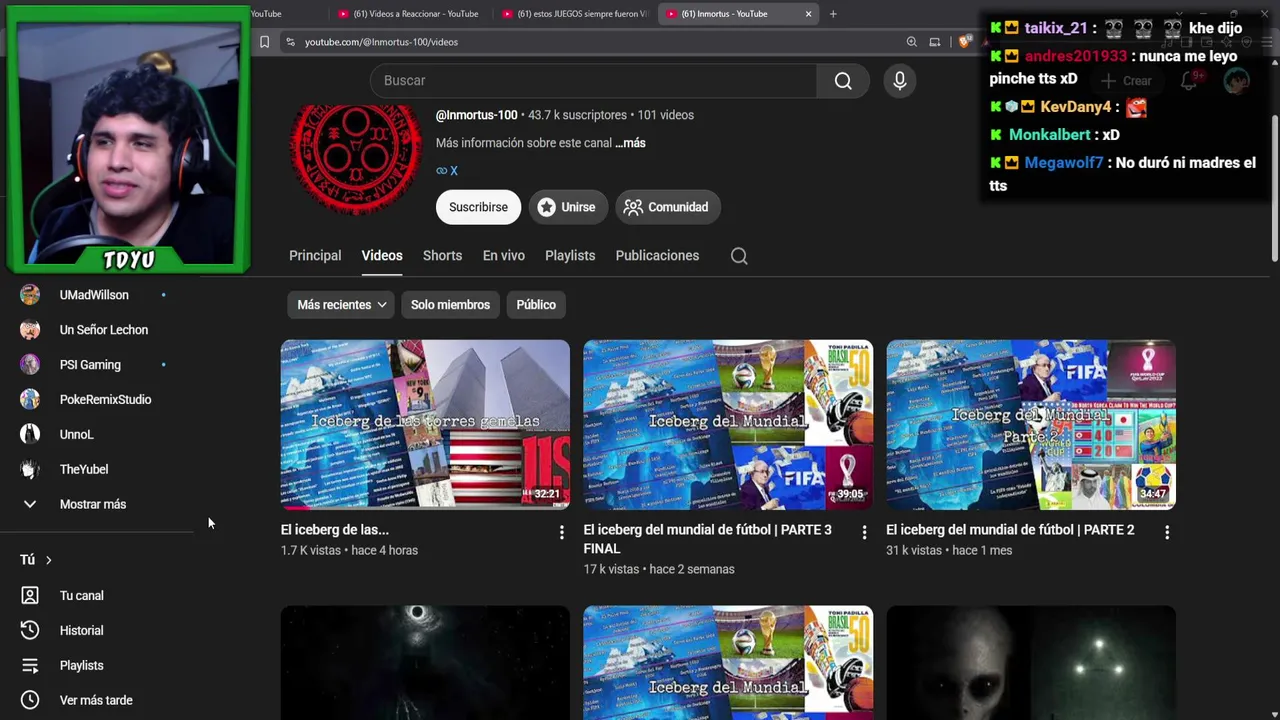
Task: Expand channel description with ...más
Action: tap(630, 143)
